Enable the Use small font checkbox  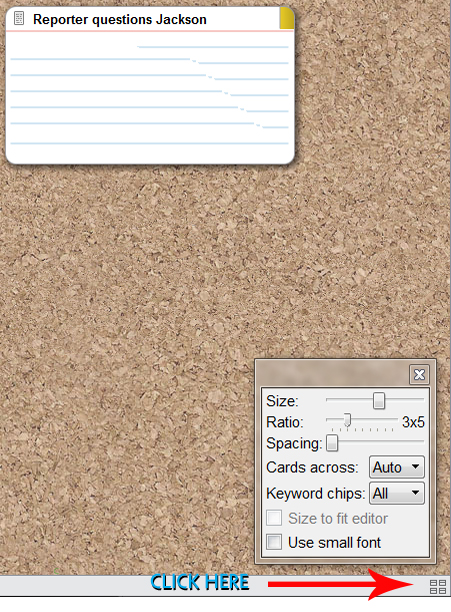coord(274,542)
